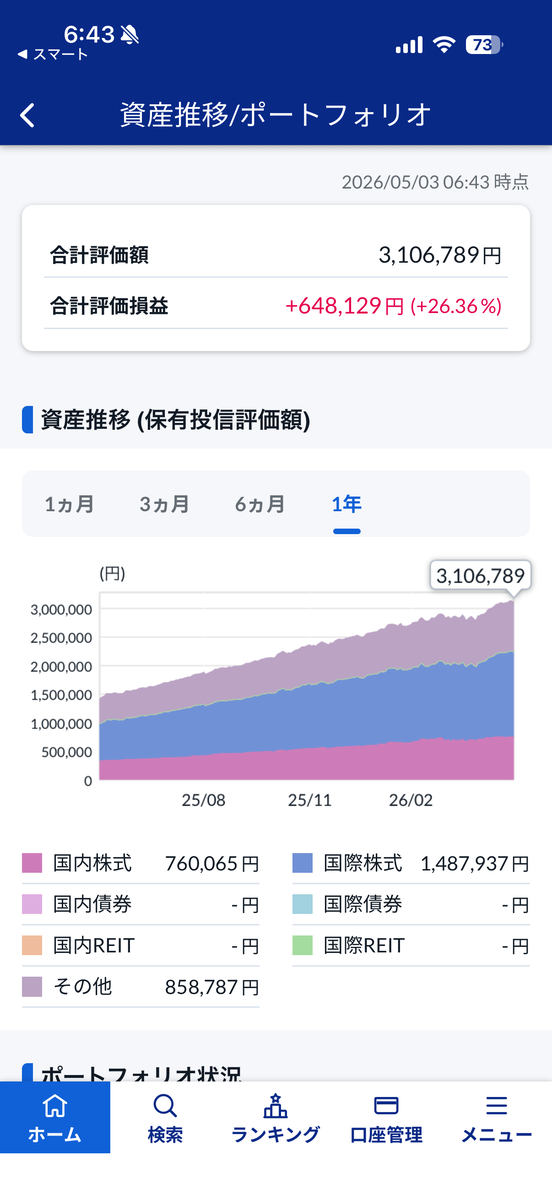This screenshot has width=552, height=1200.
Task: Tap the 国際株式 1,487,937円 amount
Action: (x=475, y=864)
